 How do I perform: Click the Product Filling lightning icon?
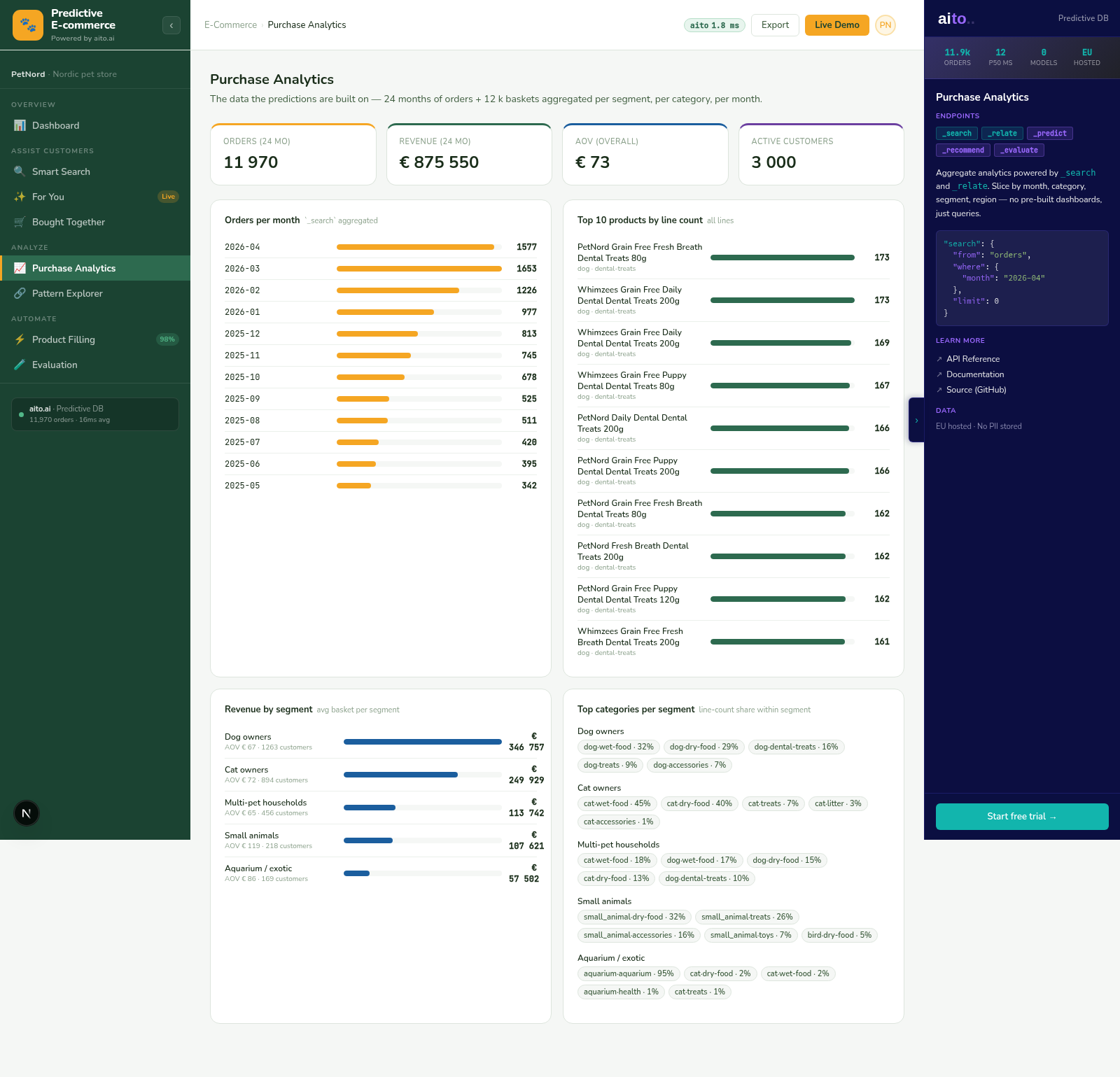tap(20, 339)
